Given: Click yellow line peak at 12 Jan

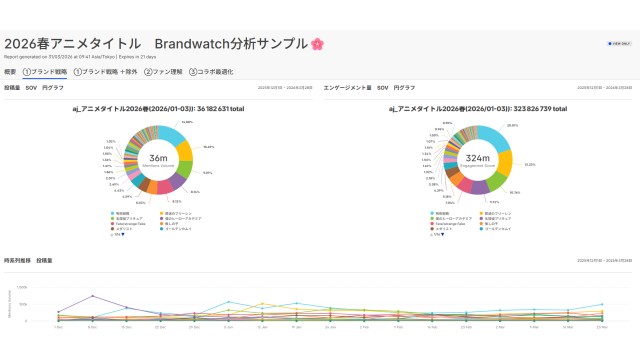Looking at the screenshot, I should tap(262, 304).
